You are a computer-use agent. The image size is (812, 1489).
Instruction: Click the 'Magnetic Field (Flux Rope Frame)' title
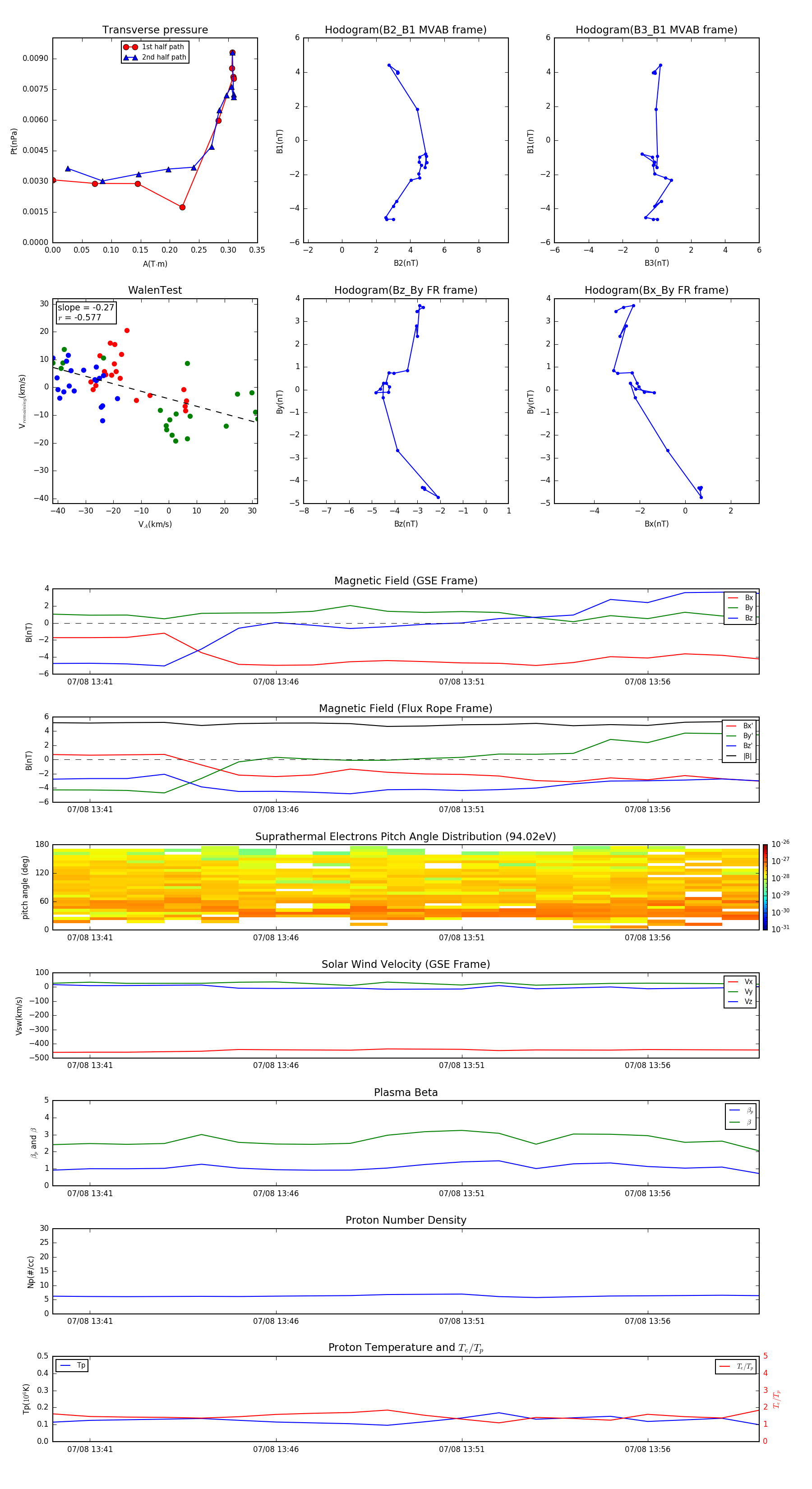406,709
